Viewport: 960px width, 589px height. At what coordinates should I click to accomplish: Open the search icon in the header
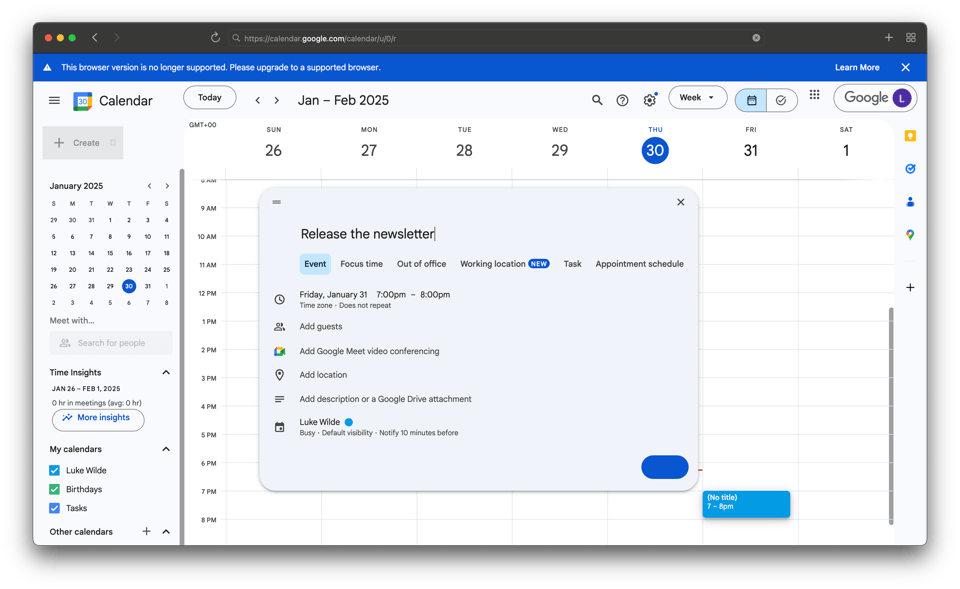[597, 100]
